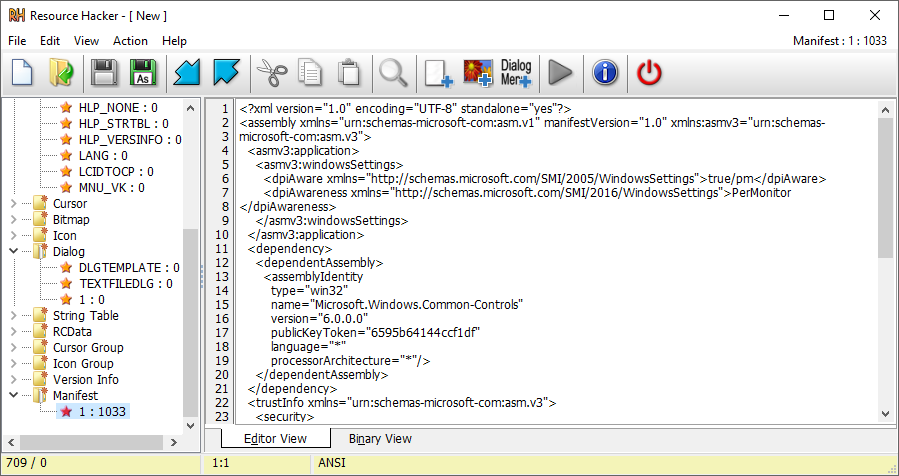Image resolution: width=899 pixels, height=476 pixels.
Task: Expand the String Table node
Action: [14, 316]
